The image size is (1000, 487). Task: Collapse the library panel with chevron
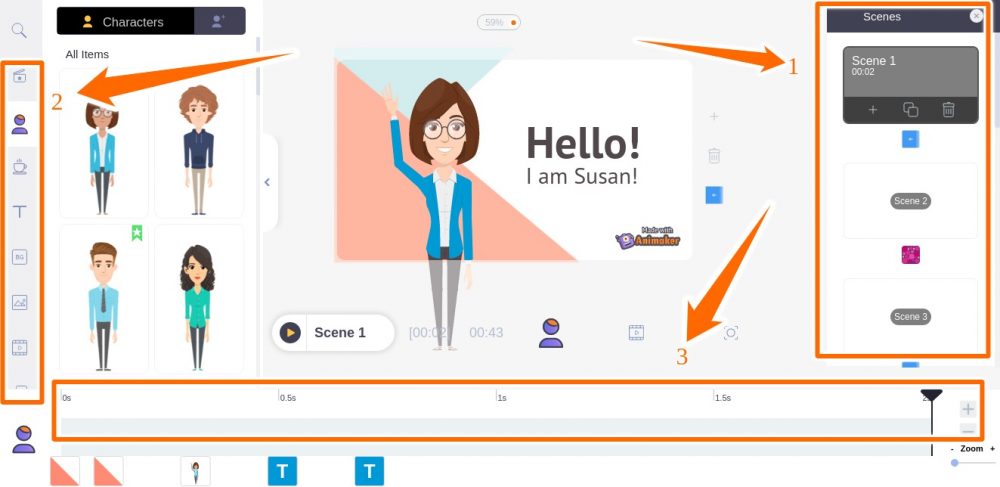click(x=267, y=182)
